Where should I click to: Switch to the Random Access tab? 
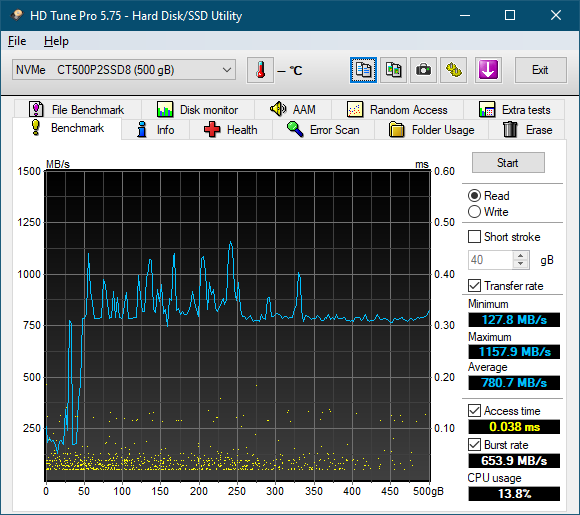click(397, 110)
